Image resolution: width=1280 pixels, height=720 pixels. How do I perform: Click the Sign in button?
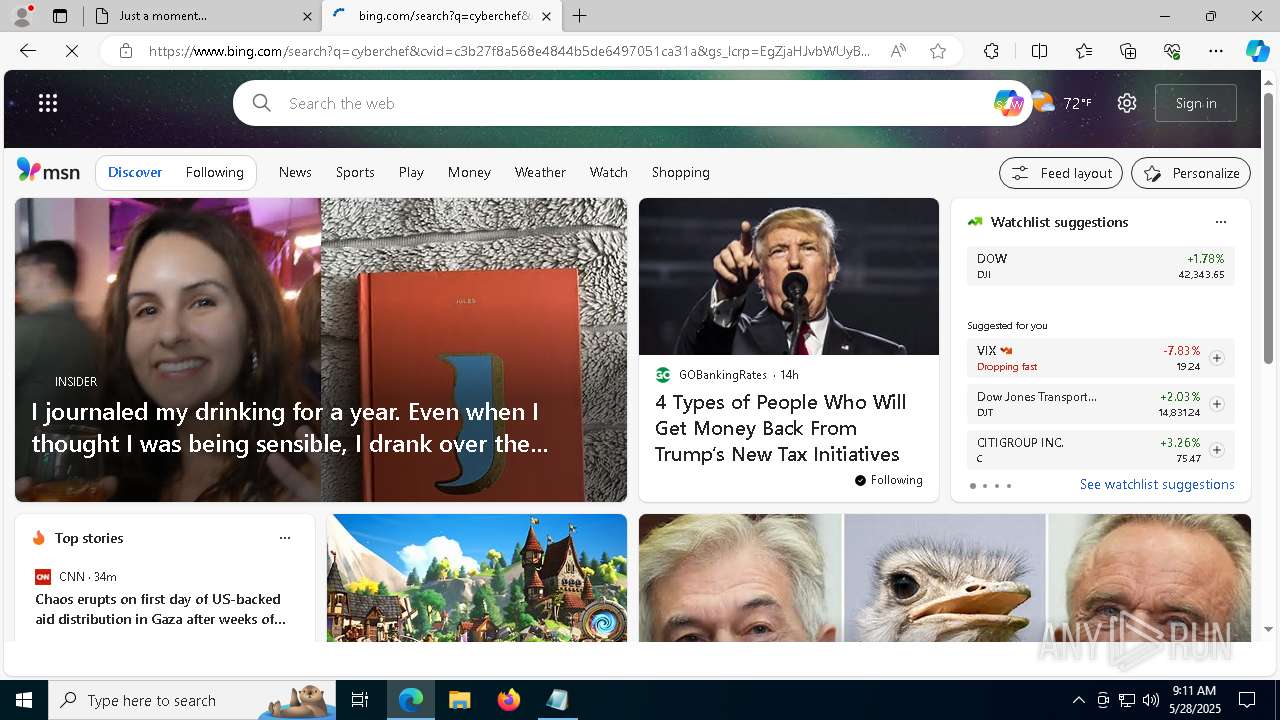pos(1196,103)
